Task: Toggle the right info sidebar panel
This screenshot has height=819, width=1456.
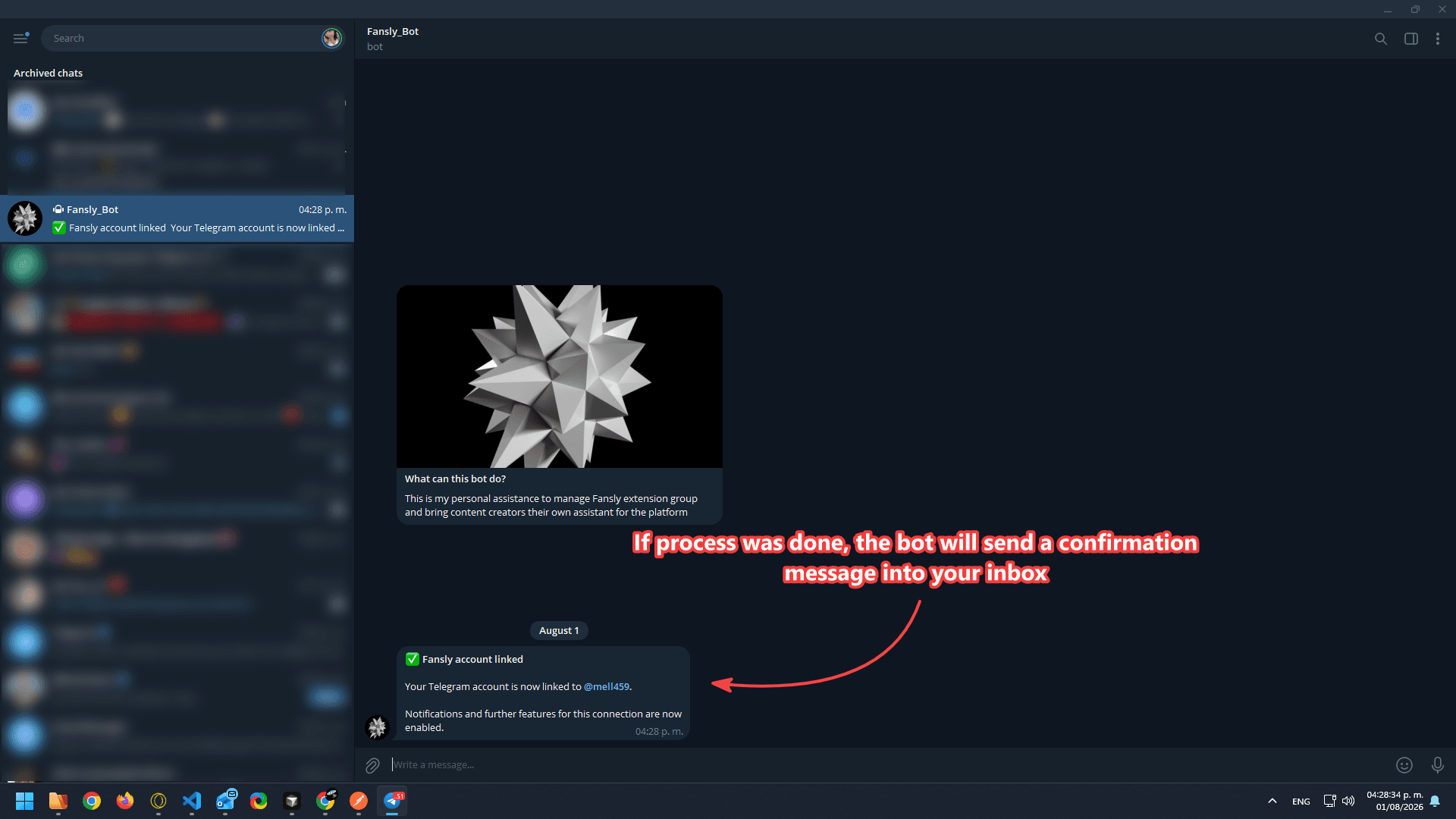Action: coord(1411,39)
